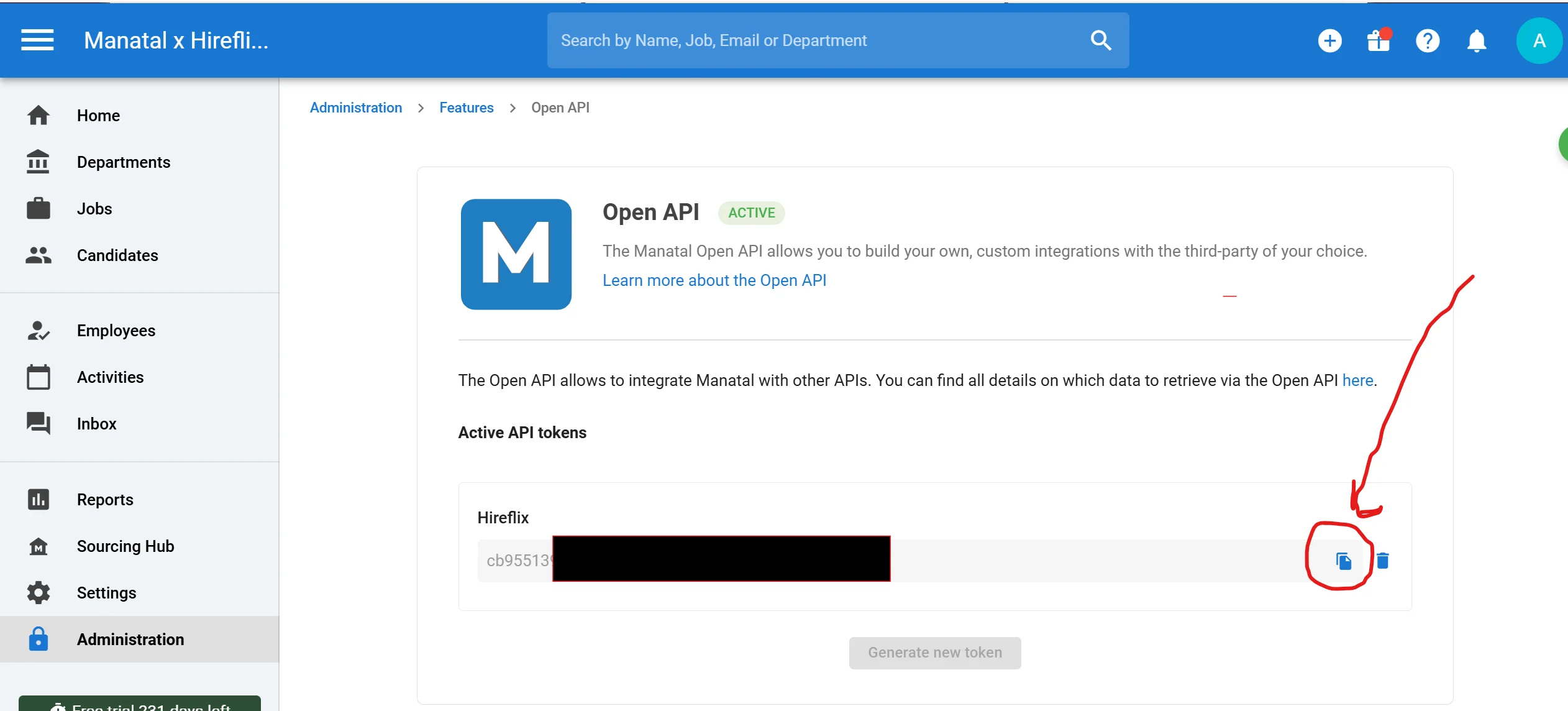
Task: Open the notifications bell
Action: click(1477, 41)
